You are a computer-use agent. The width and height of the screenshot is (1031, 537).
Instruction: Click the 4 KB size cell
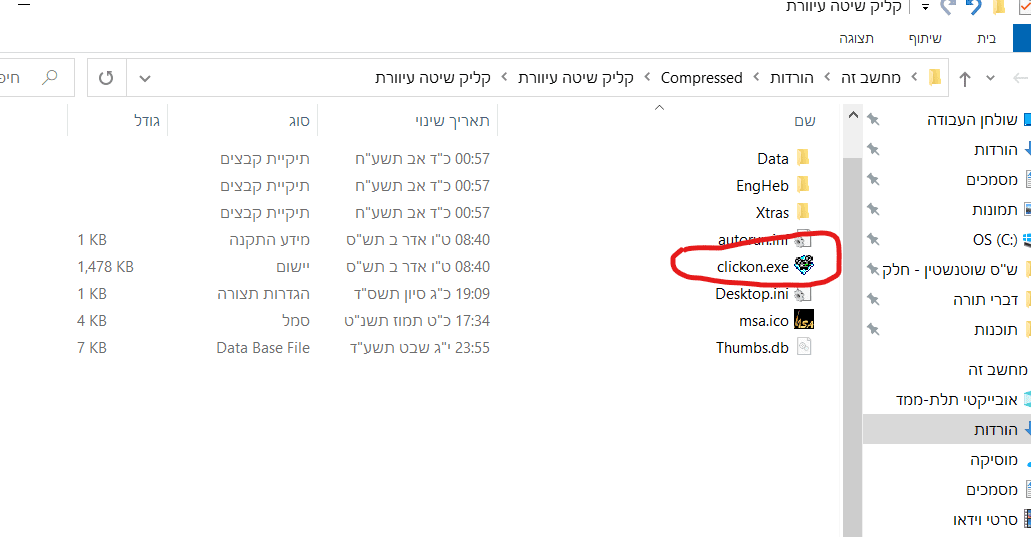[x=91, y=321]
